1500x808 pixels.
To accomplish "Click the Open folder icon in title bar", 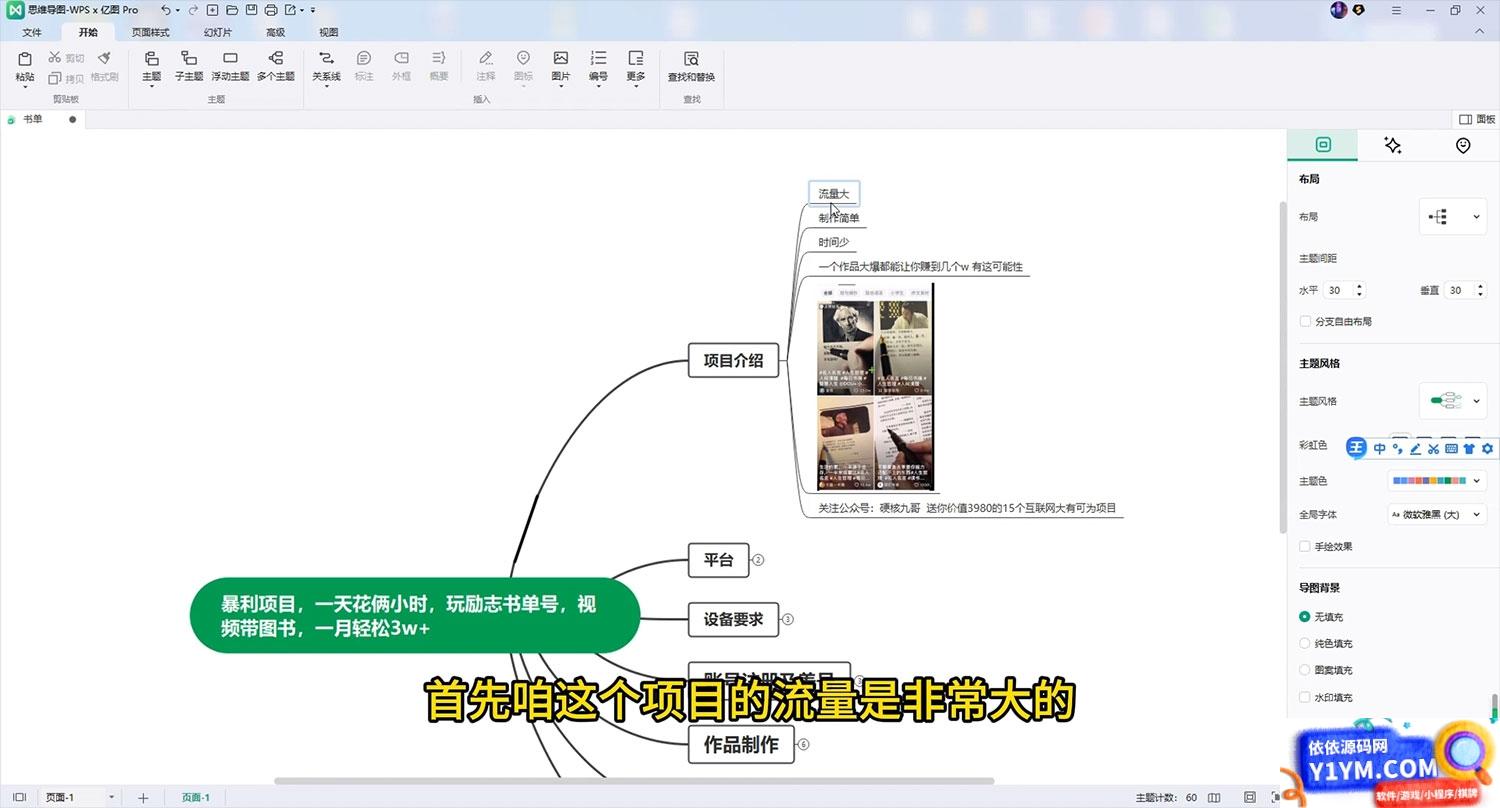I will [231, 10].
